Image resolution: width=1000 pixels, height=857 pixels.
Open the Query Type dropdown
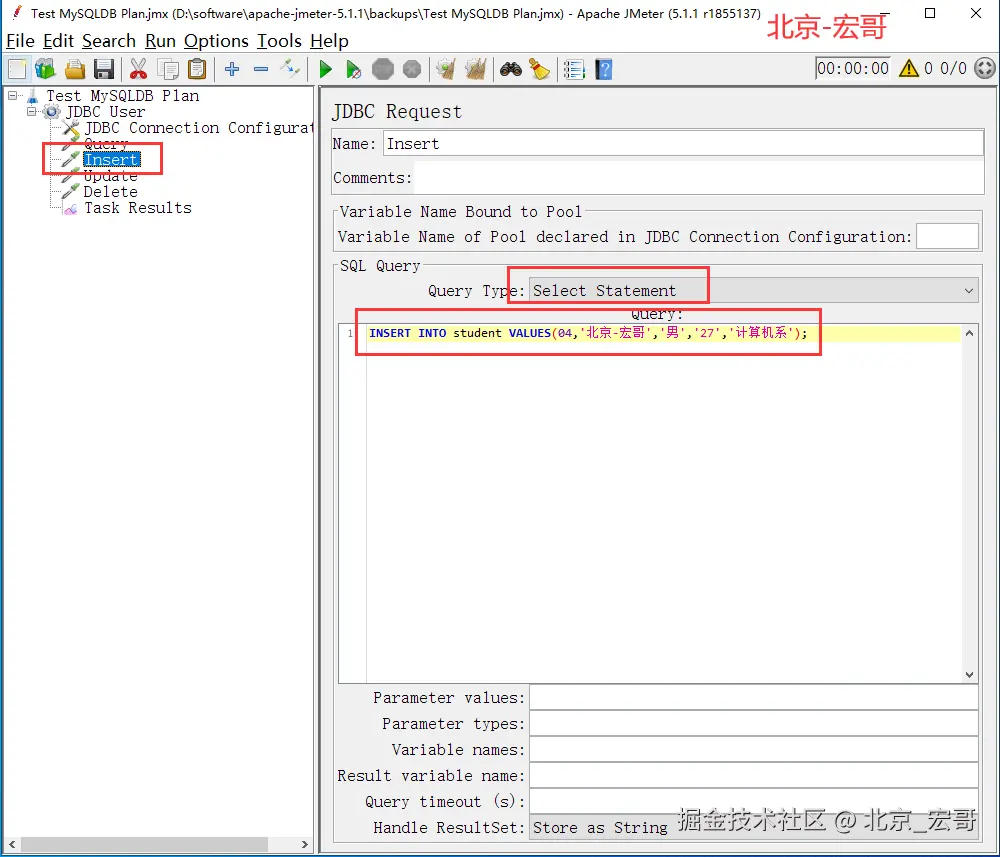click(x=754, y=291)
